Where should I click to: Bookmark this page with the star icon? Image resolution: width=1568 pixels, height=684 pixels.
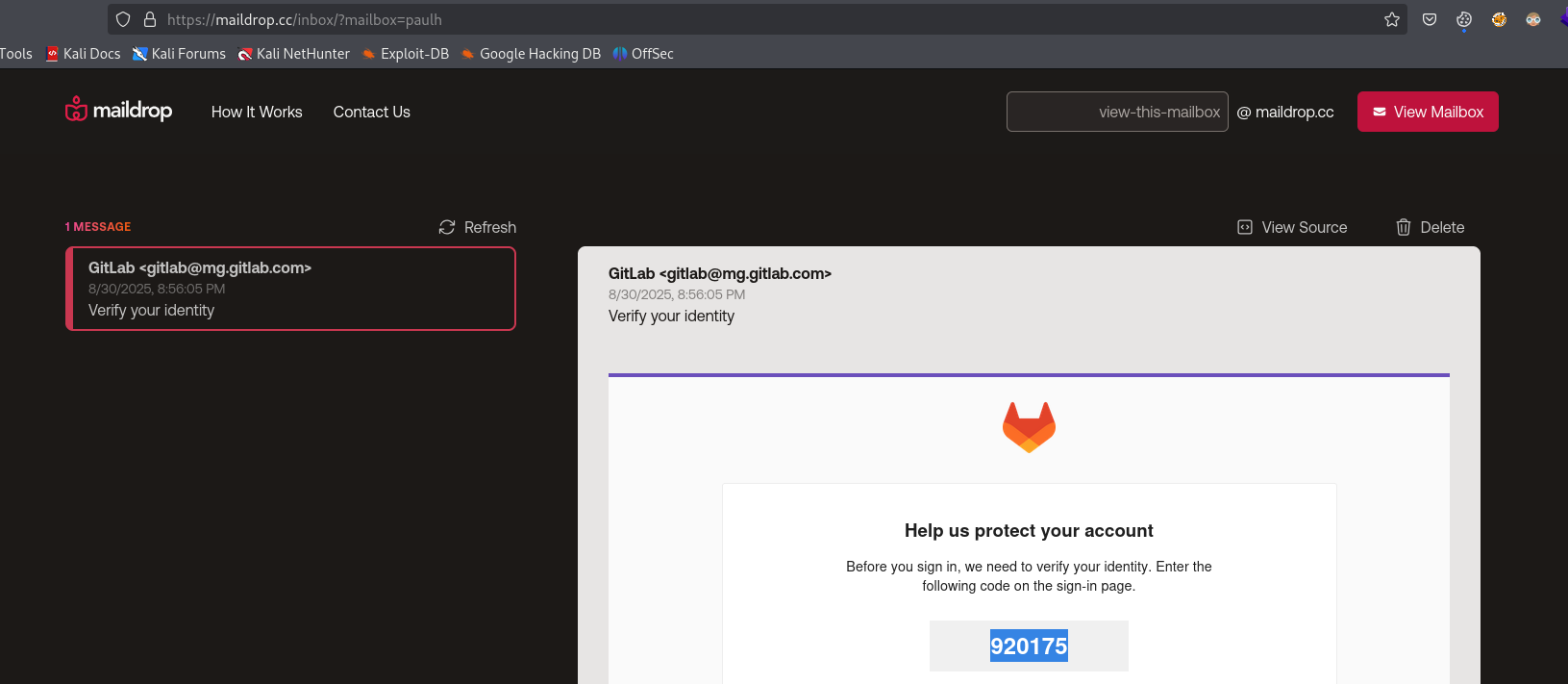click(x=1391, y=19)
